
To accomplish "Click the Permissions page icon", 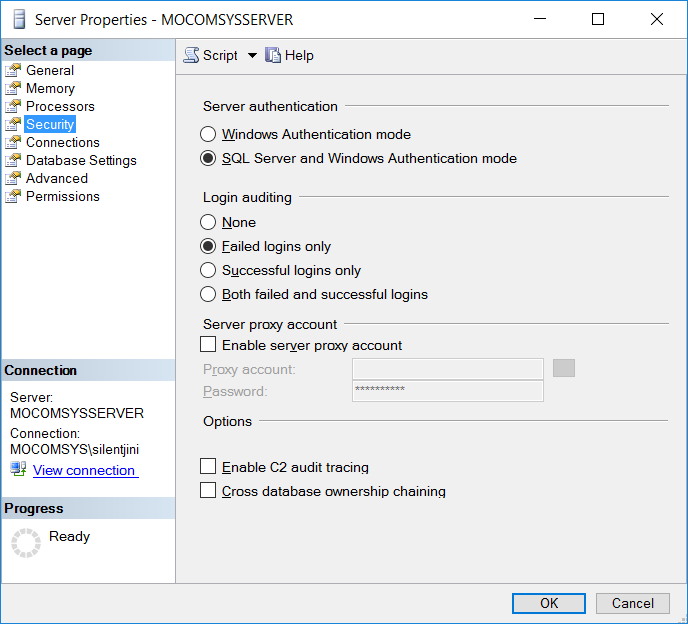I will click(x=13, y=196).
